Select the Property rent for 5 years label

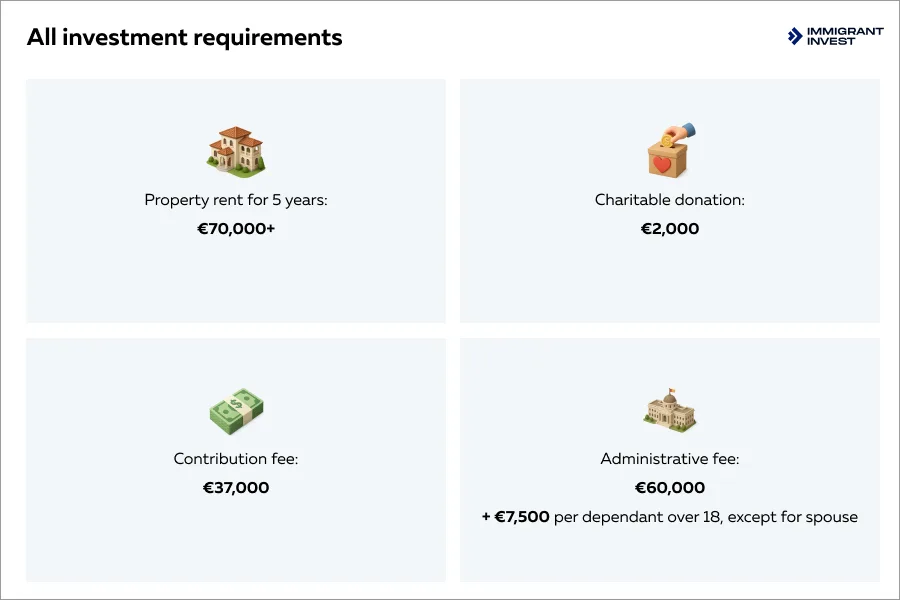pos(236,200)
